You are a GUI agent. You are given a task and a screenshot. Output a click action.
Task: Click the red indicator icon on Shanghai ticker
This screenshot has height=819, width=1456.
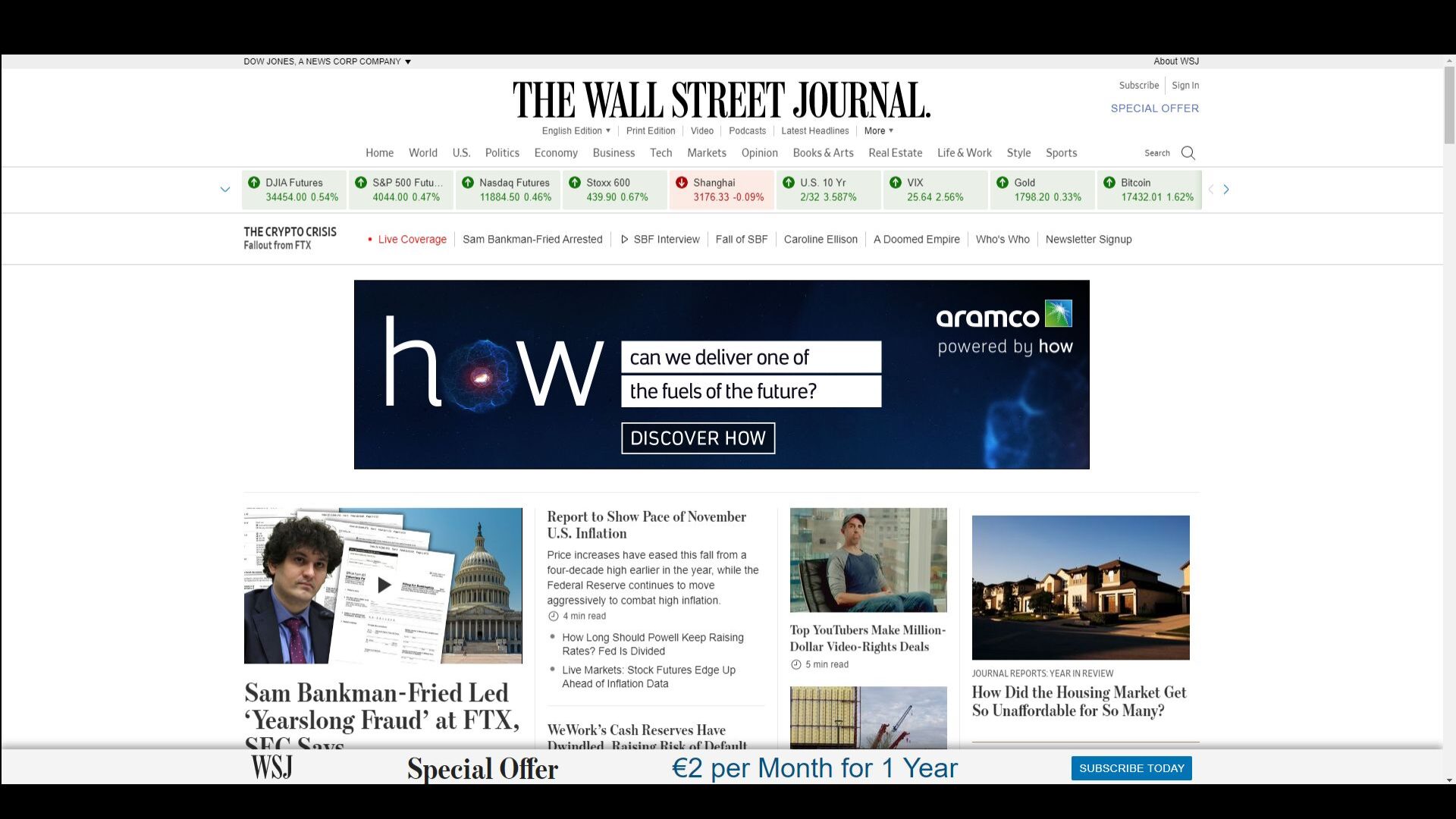tap(683, 182)
